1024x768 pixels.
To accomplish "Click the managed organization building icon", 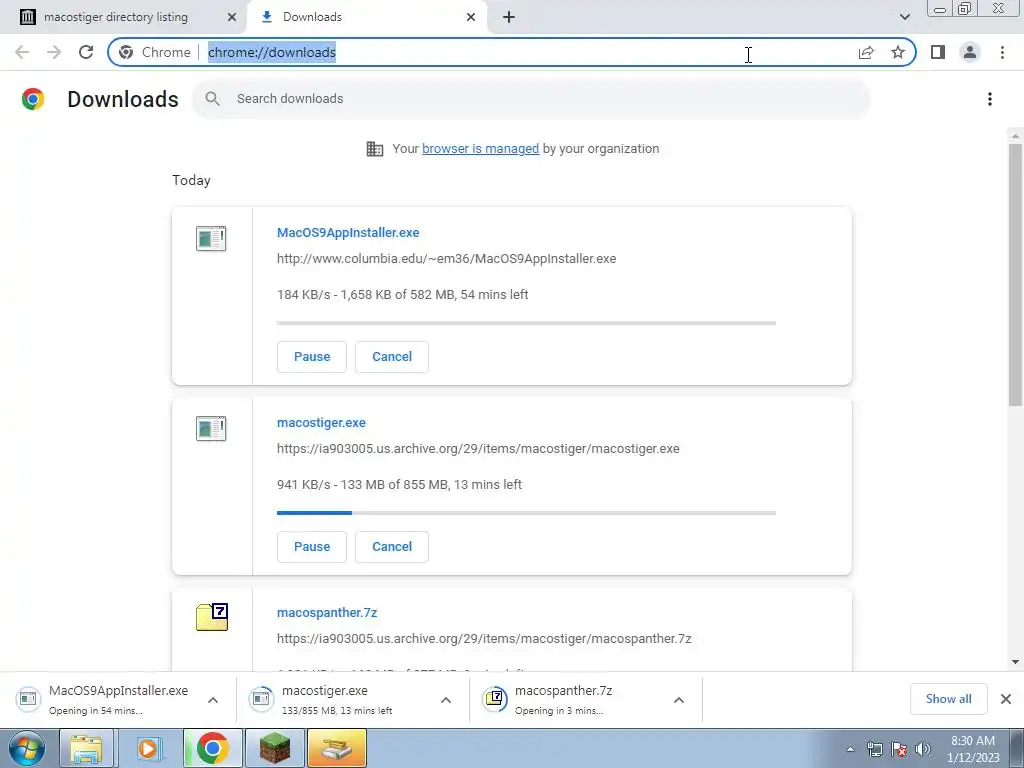I will [375, 149].
